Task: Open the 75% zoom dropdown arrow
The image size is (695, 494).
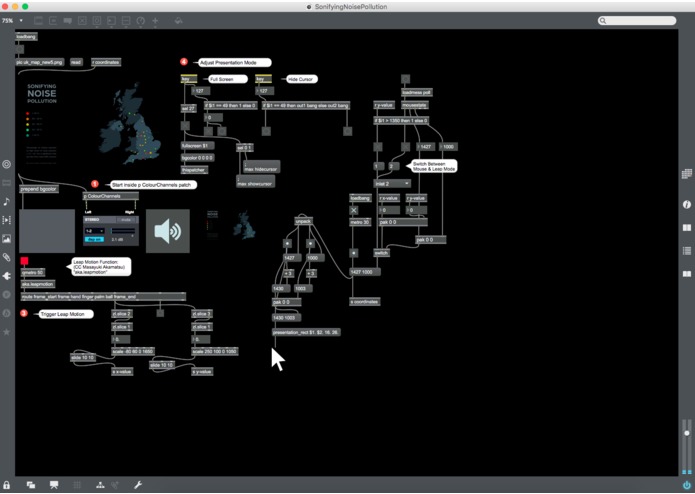Action: click(x=21, y=20)
